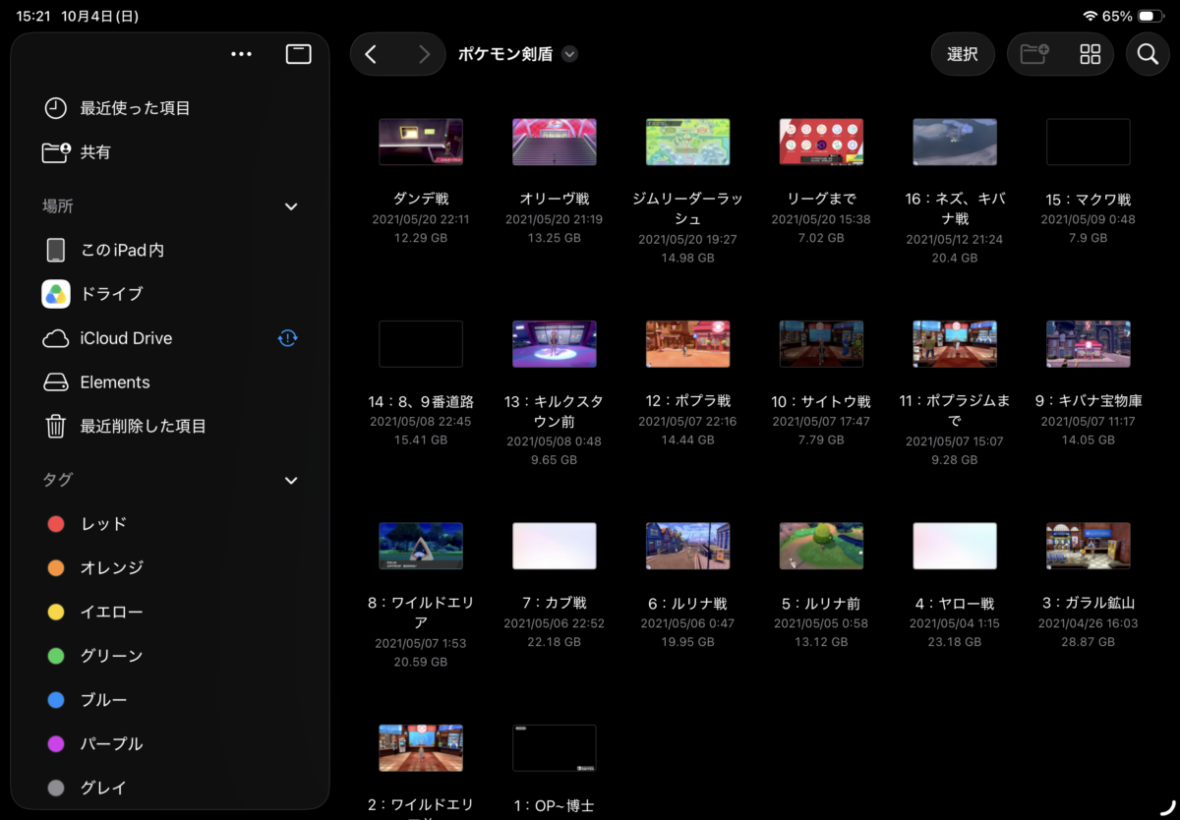
Task: Click the 15：マクワ戦 file name
Action: click(1088, 199)
